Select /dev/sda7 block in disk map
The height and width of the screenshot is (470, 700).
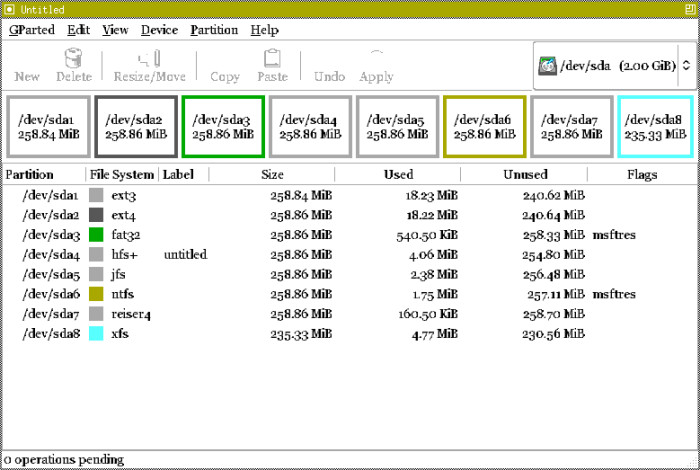[572, 127]
